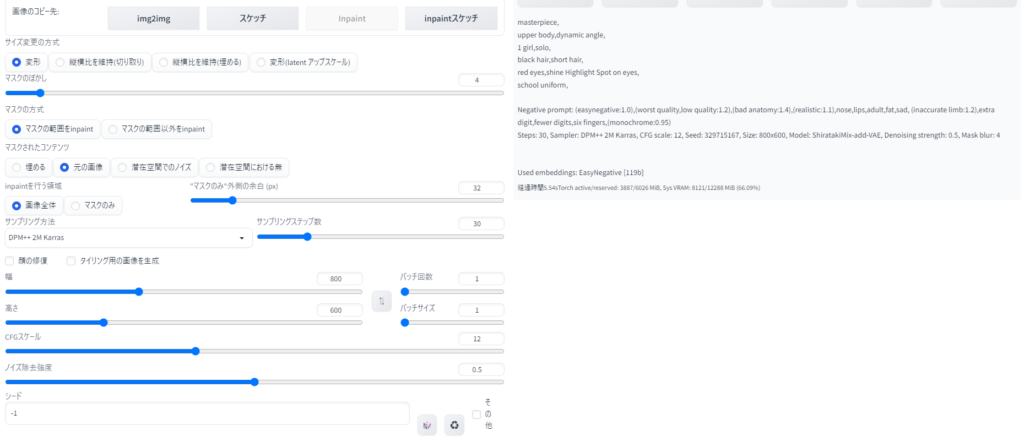The height and width of the screenshot is (442, 1024).
Task: Tick タイリング用の画像を生成 checkbox
Action: tap(71, 260)
